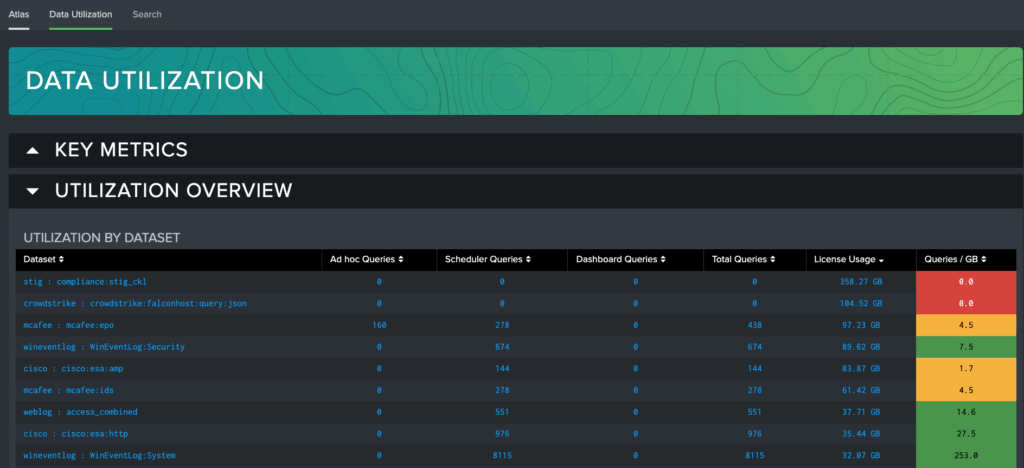1024x468 pixels.
Task: Click green 27.5 Queries/GB cell
Action: [967, 433]
